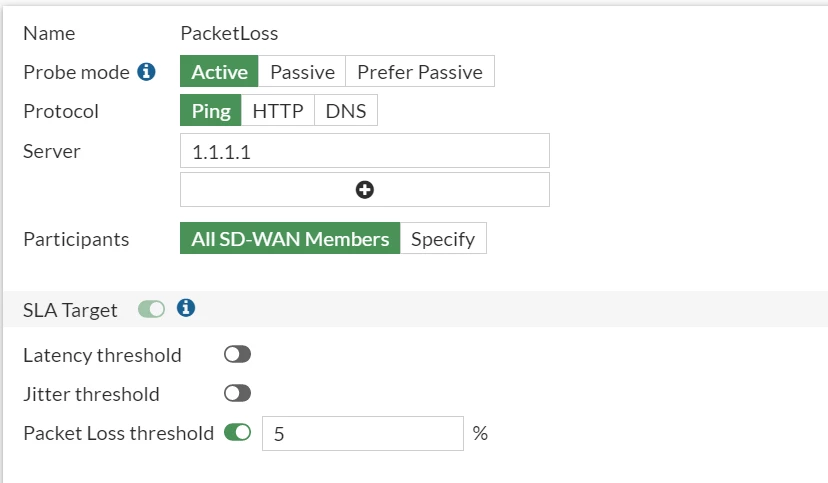Enable the Jitter threshold toggle
The image size is (828, 483).
237,393
